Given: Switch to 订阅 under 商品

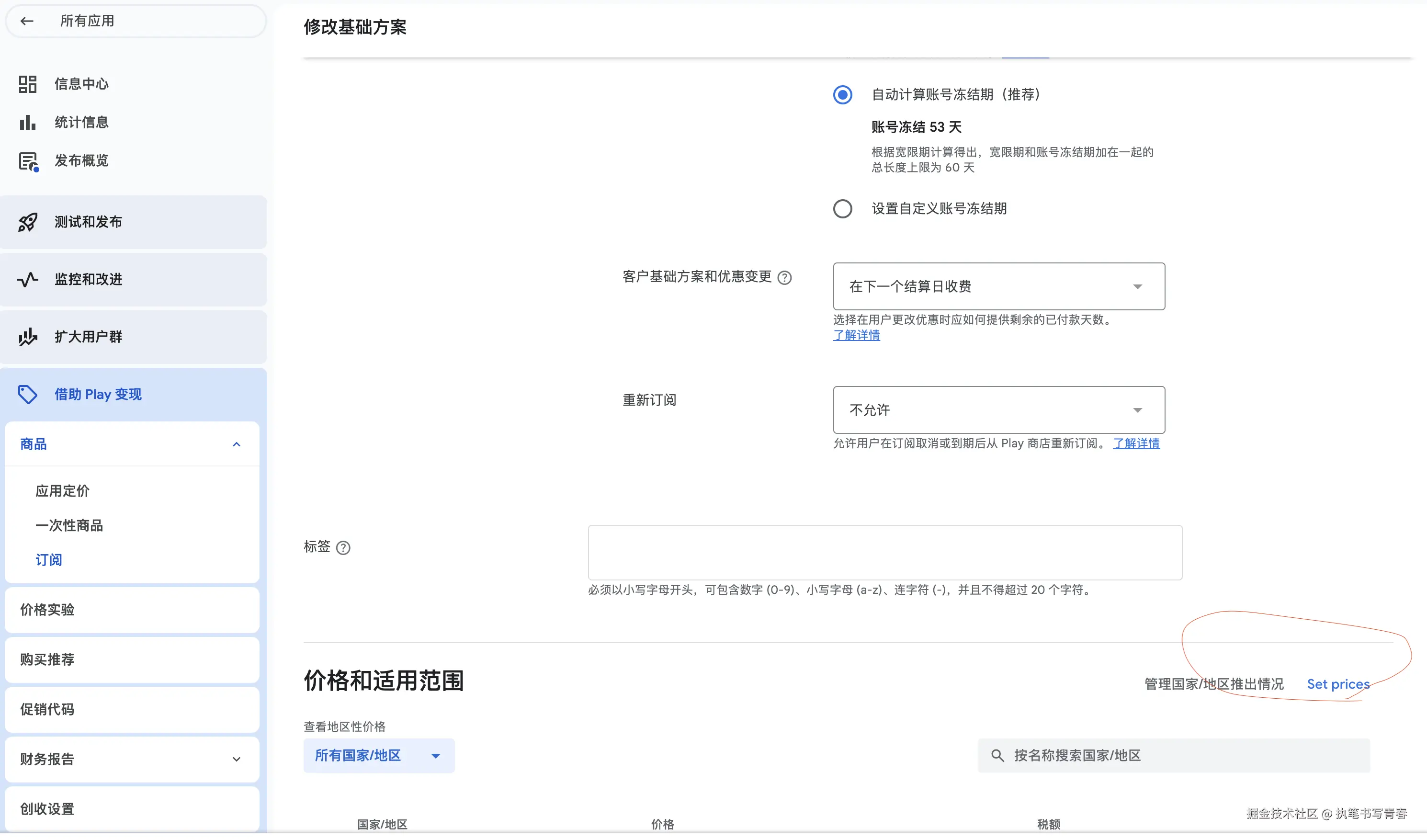Looking at the screenshot, I should (x=49, y=560).
